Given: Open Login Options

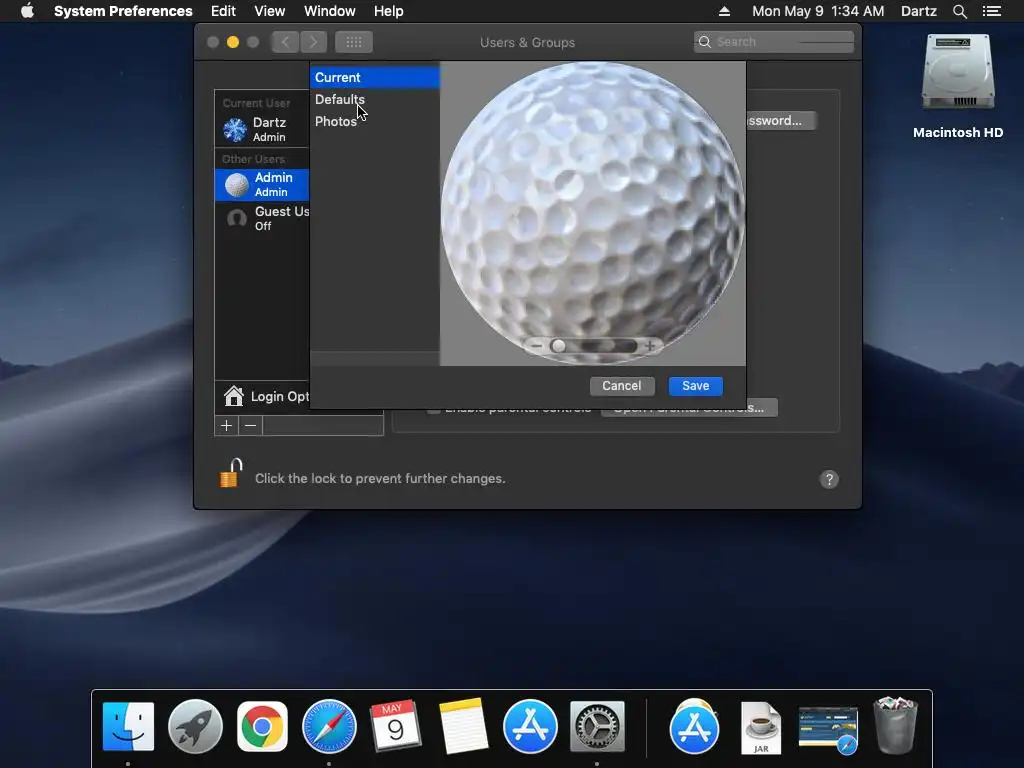Looking at the screenshot, I should tap(263, 396).
